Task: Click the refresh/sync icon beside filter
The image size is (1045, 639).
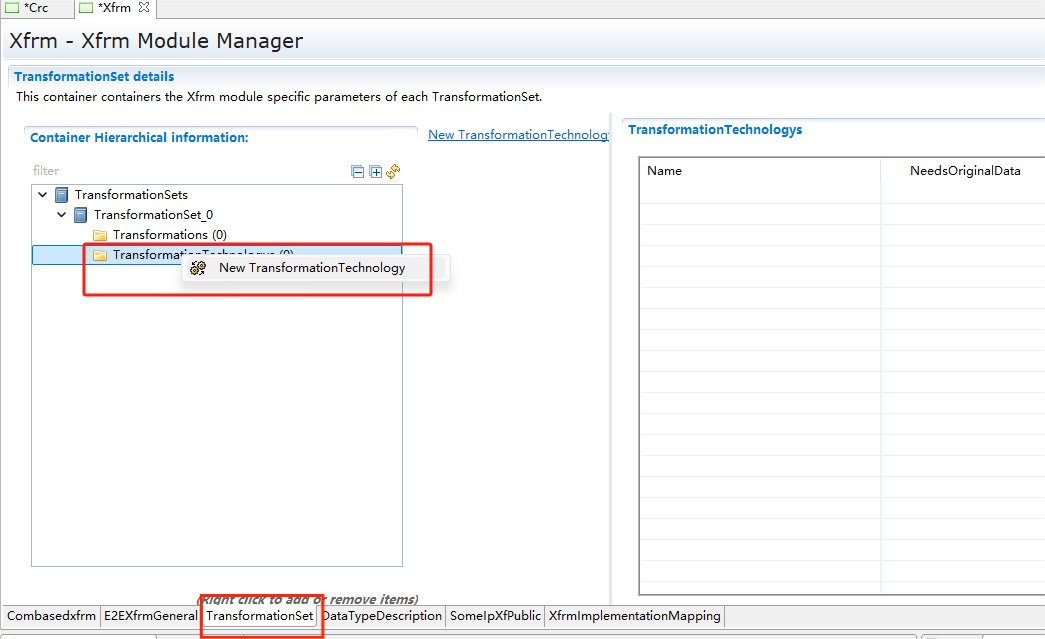Action: click(x=393, y=172)
